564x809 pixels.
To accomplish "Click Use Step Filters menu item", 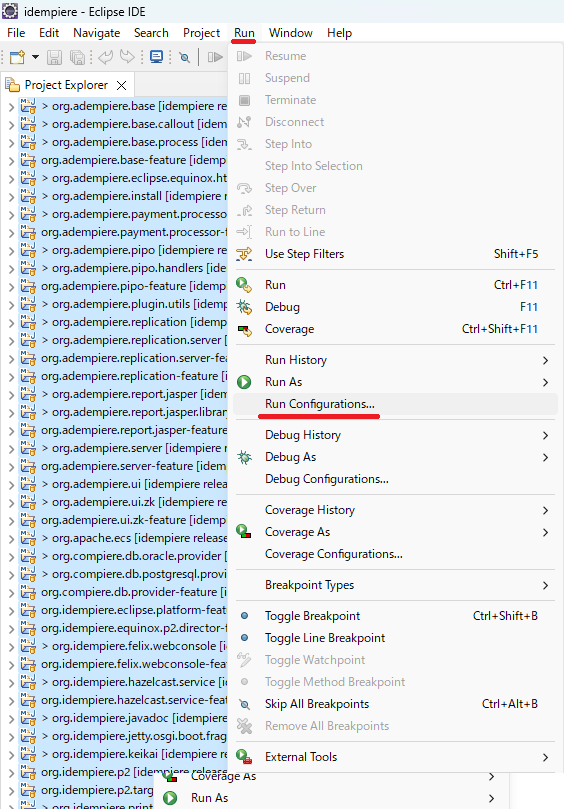I will pos(396,254).
